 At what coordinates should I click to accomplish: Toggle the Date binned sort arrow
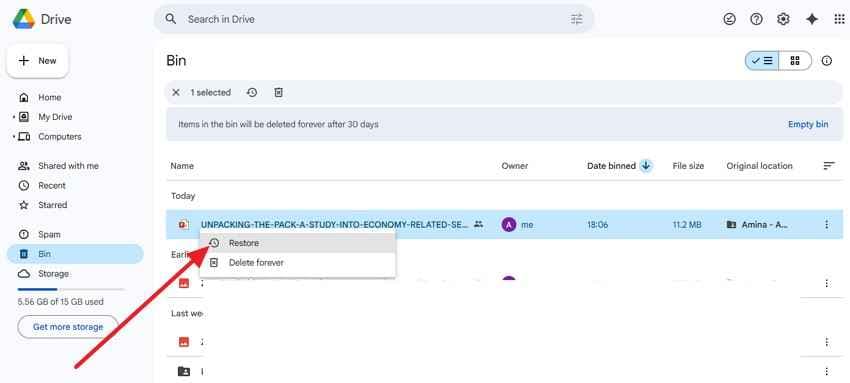(x=646, y=166)
